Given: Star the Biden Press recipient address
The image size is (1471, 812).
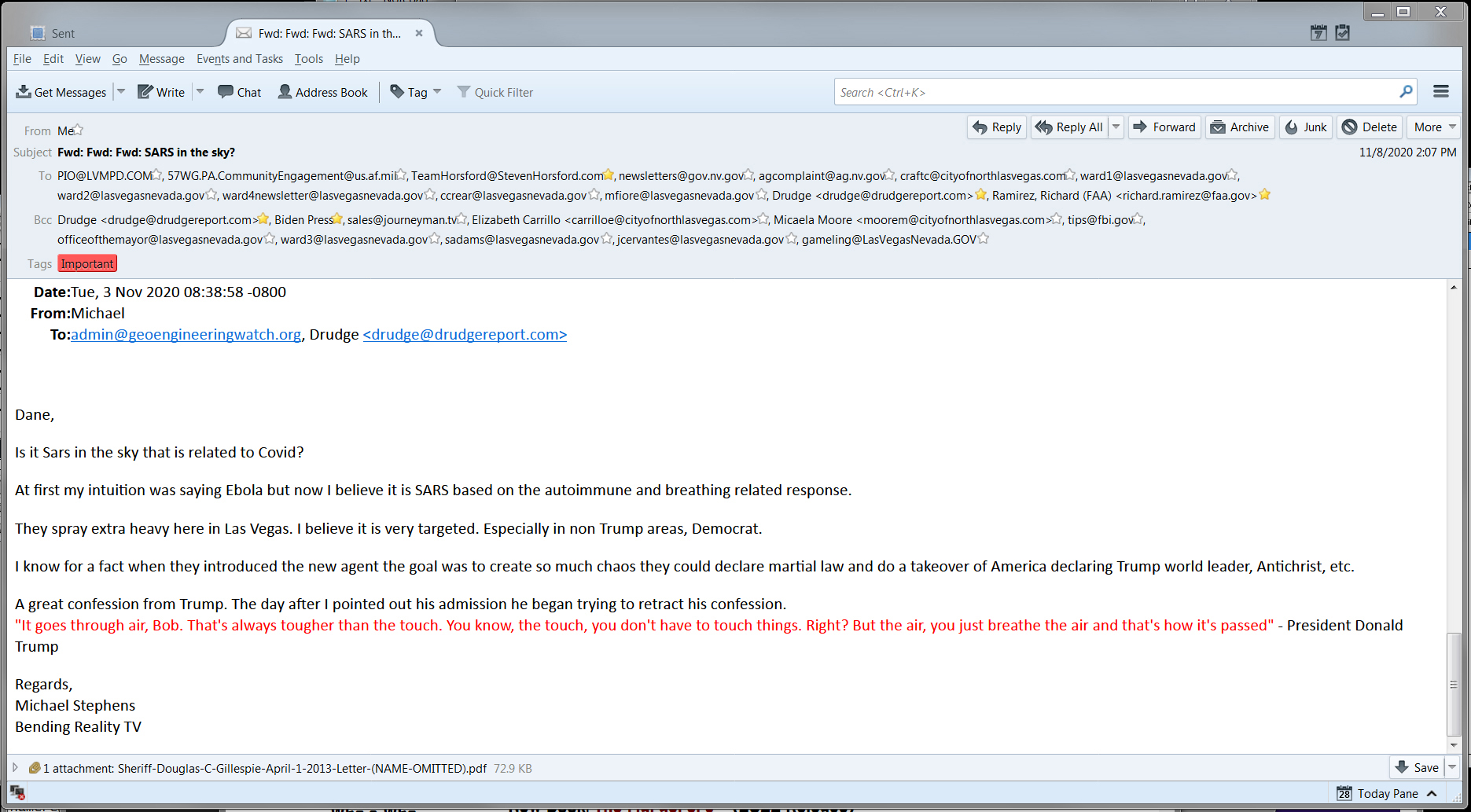Looking at the screenshot, I should 337,219.
